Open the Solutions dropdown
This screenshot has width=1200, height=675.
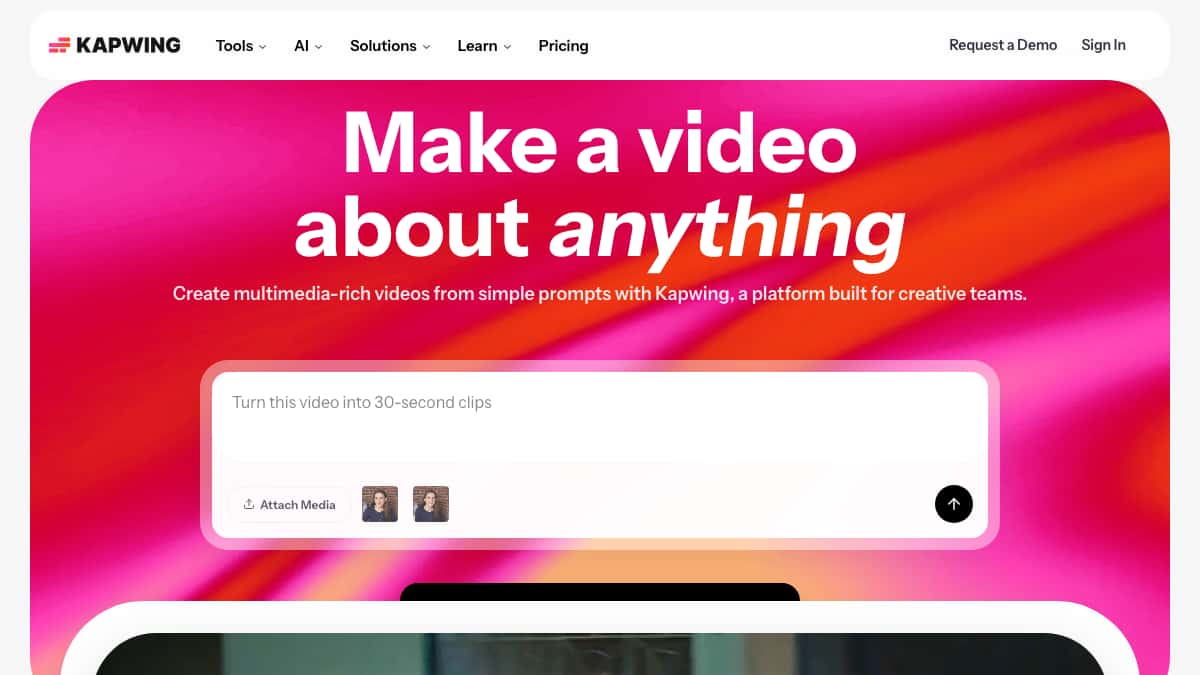[x=390, y=46]
